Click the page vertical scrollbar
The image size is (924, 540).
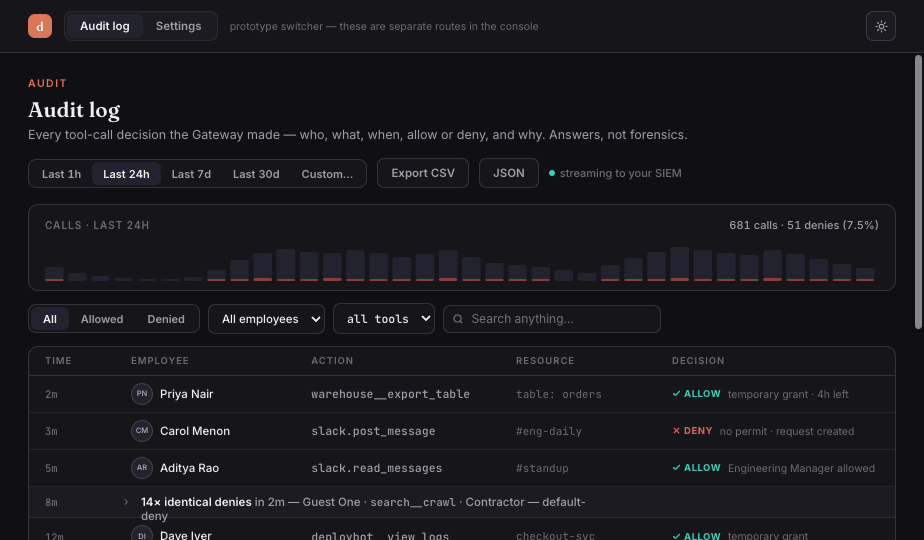pos(918,192)
